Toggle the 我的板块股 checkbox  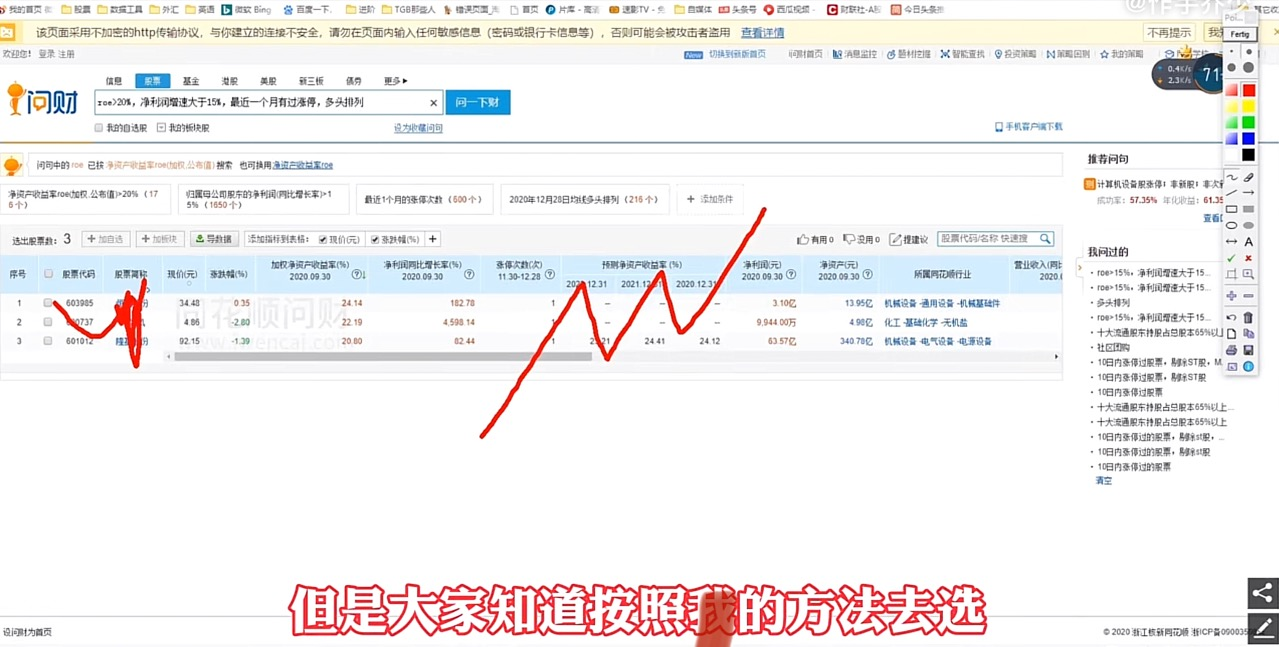coord(161,128)
